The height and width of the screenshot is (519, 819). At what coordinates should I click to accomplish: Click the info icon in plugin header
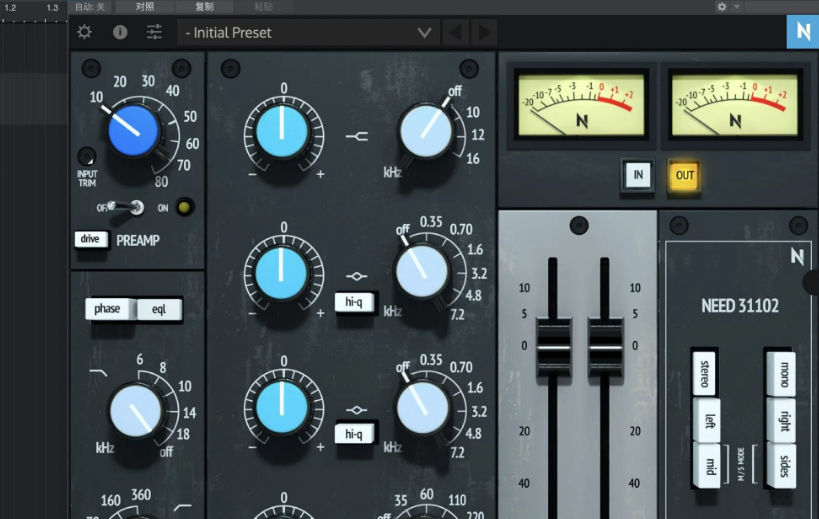click(120, 32)
